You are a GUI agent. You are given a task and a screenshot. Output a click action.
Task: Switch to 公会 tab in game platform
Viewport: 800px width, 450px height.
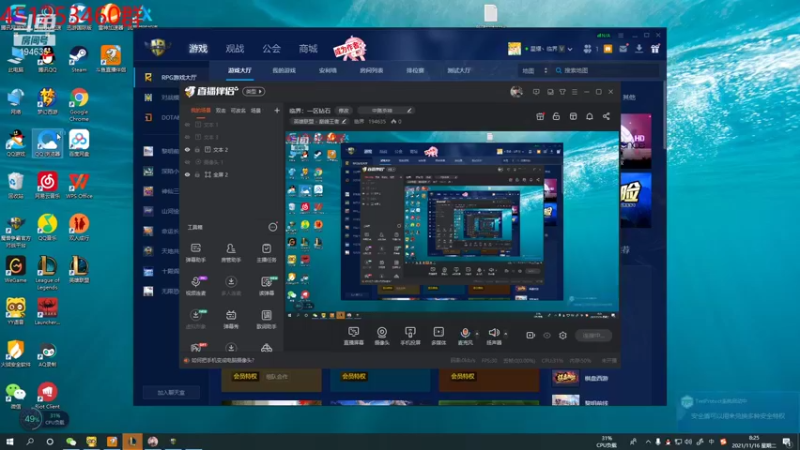(271, 48)
